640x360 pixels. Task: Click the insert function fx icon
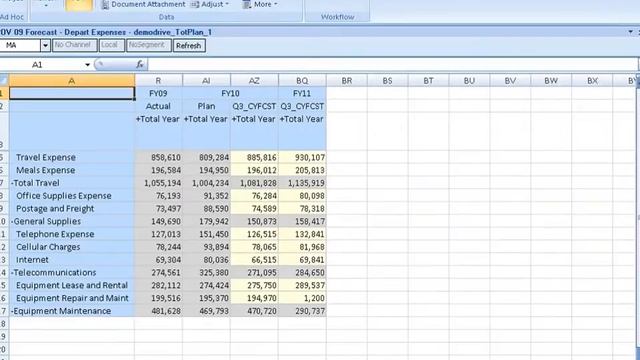pyautogui.click(x=139, y=64)
